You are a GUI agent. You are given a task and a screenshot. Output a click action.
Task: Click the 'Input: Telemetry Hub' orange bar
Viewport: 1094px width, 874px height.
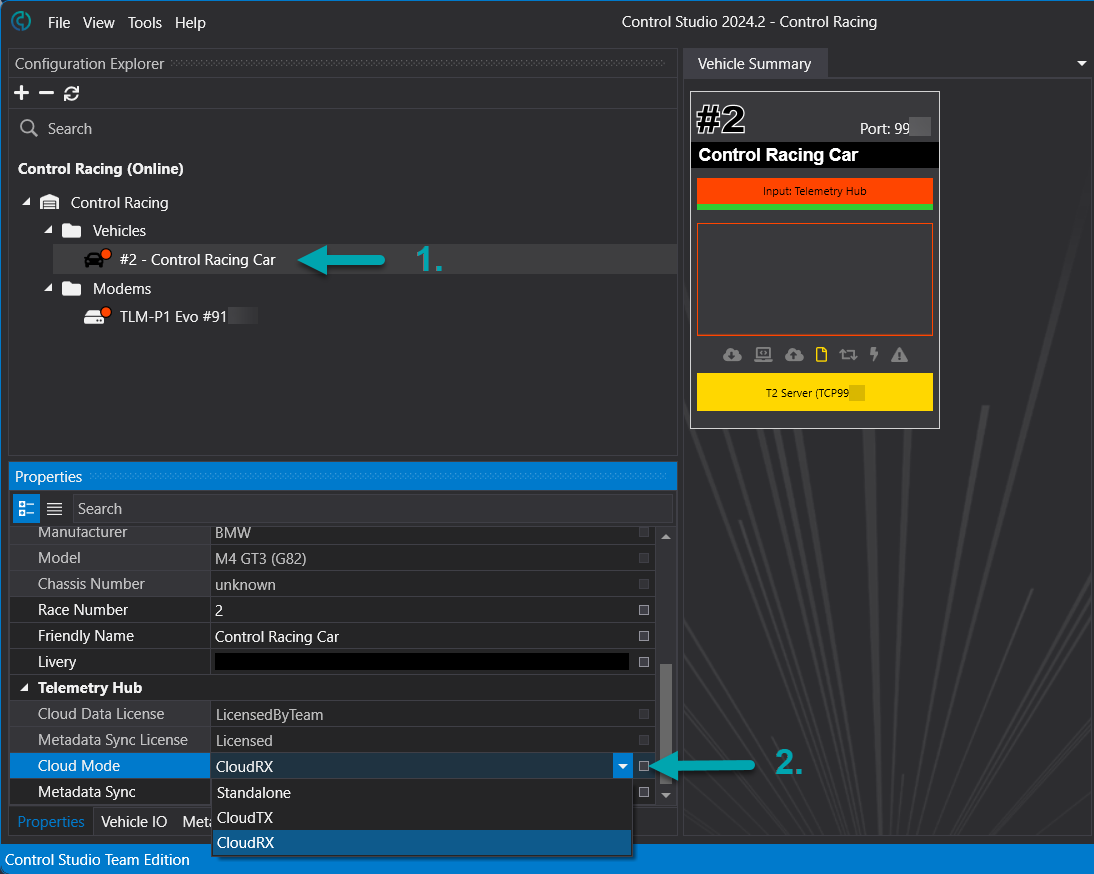point(814,191)
